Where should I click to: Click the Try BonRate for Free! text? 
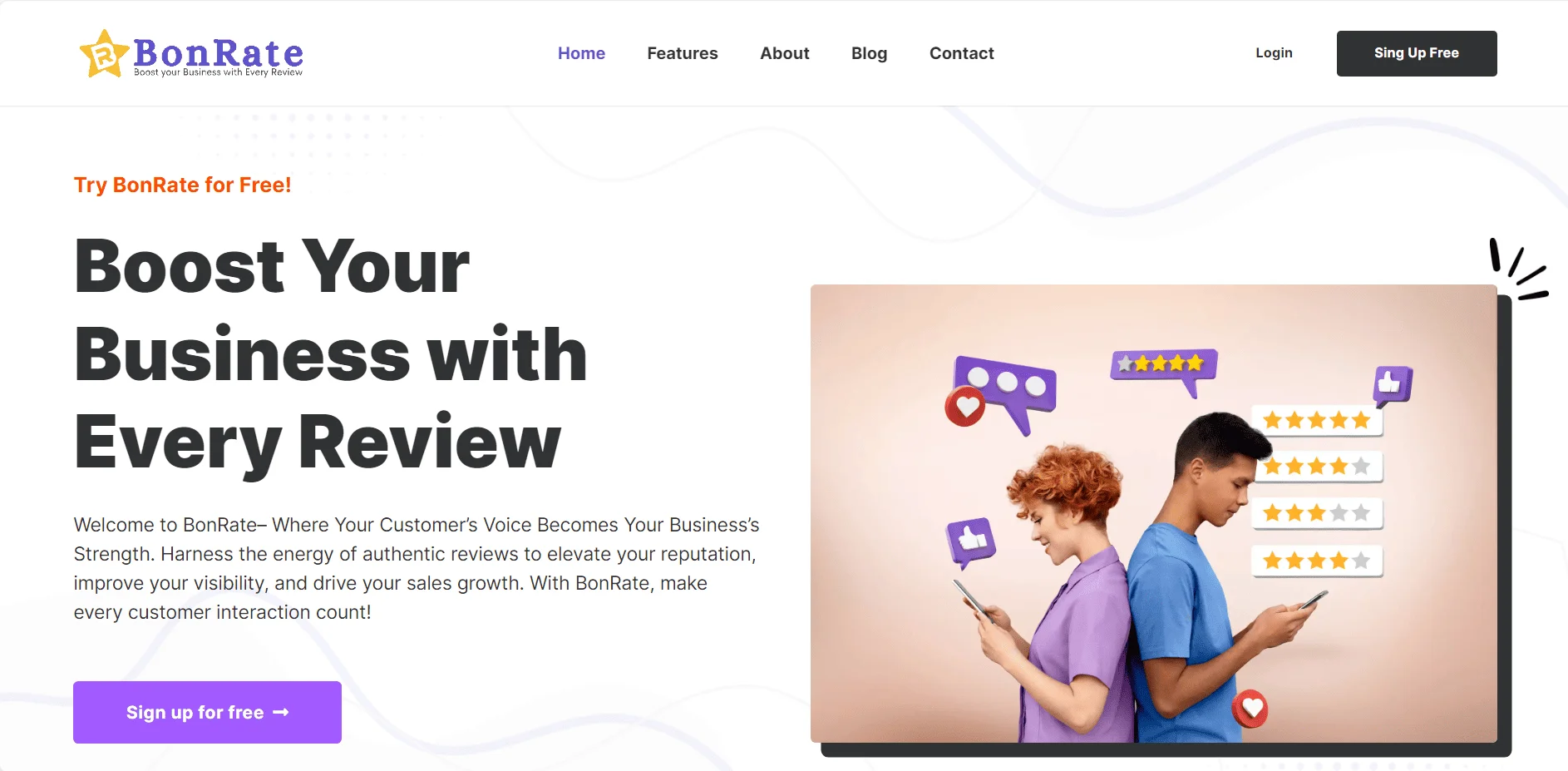pyautogui.click(x=183, y=185)
